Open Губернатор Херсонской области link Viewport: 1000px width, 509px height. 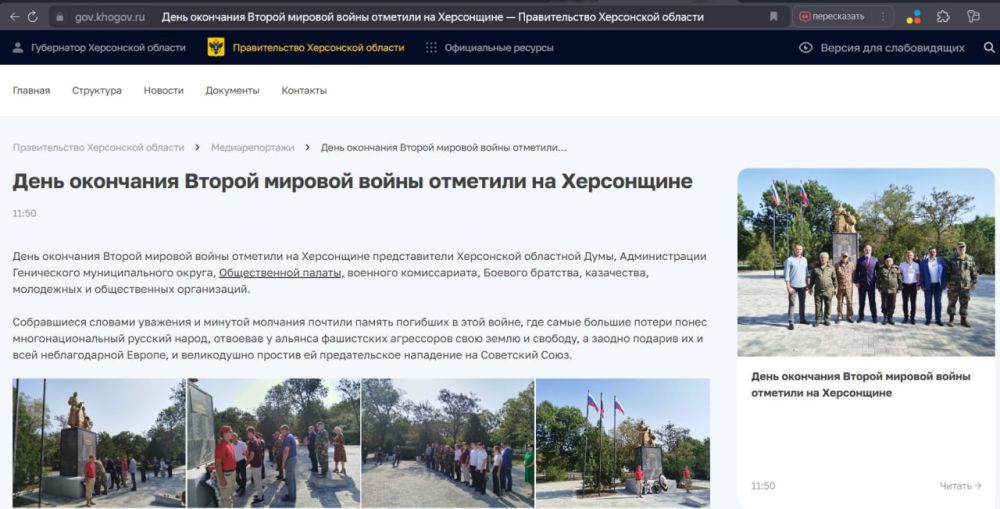pyautogui.click(x=108, y=48)
